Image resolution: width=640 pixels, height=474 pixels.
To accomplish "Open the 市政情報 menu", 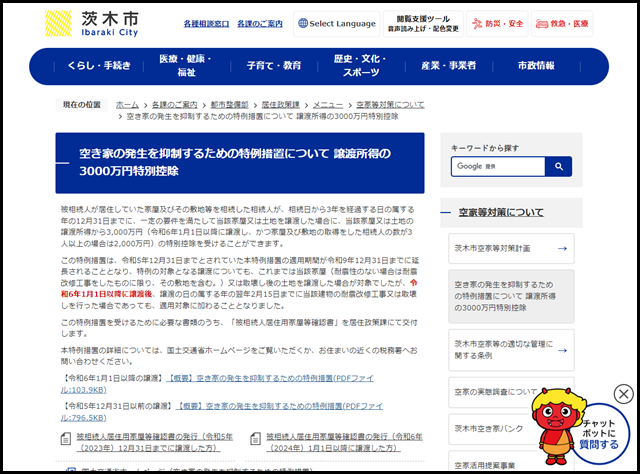I will click(x=536, y=66).
